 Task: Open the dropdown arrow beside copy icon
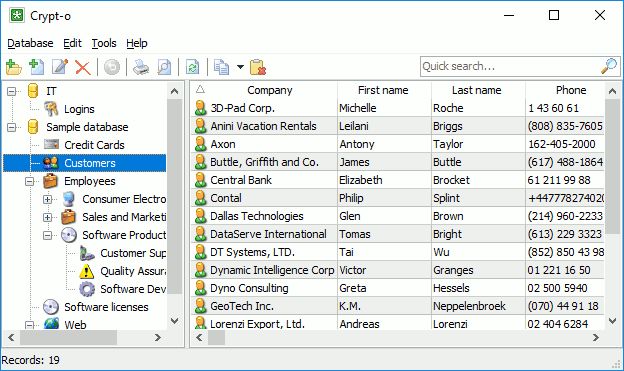(x=240, y=67)
